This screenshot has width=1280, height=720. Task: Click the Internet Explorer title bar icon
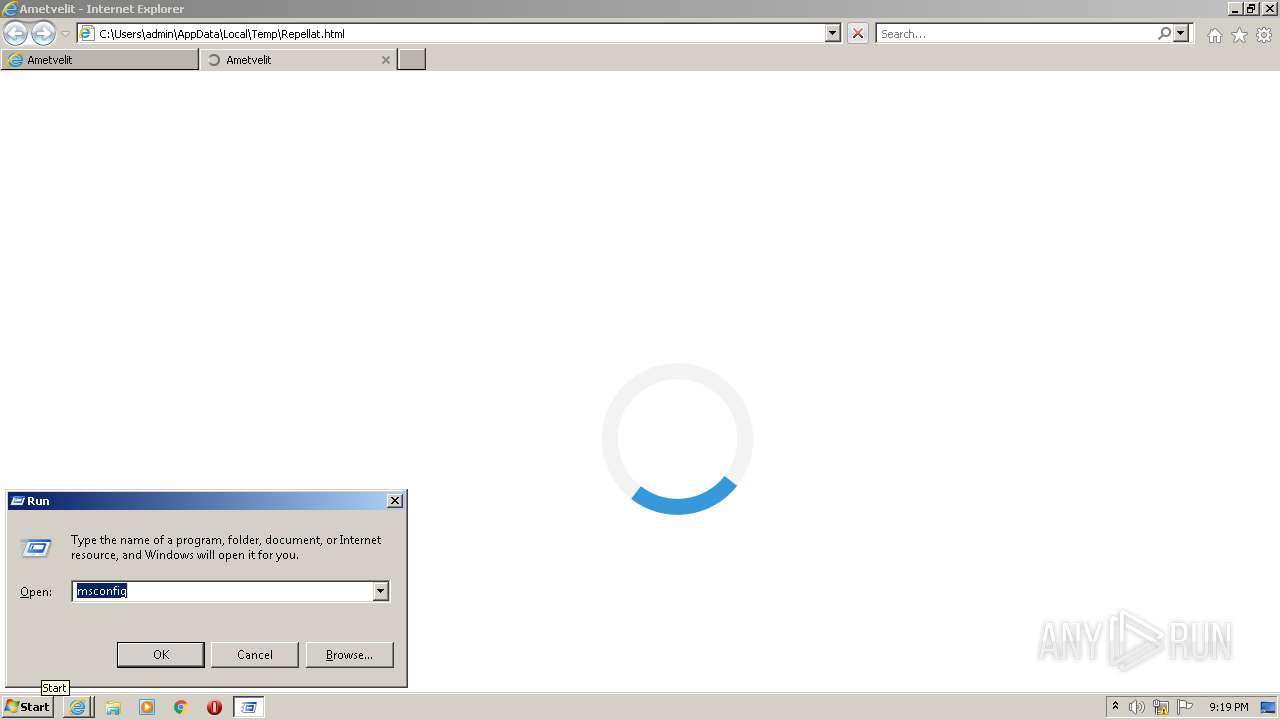[x=10, y=9]
